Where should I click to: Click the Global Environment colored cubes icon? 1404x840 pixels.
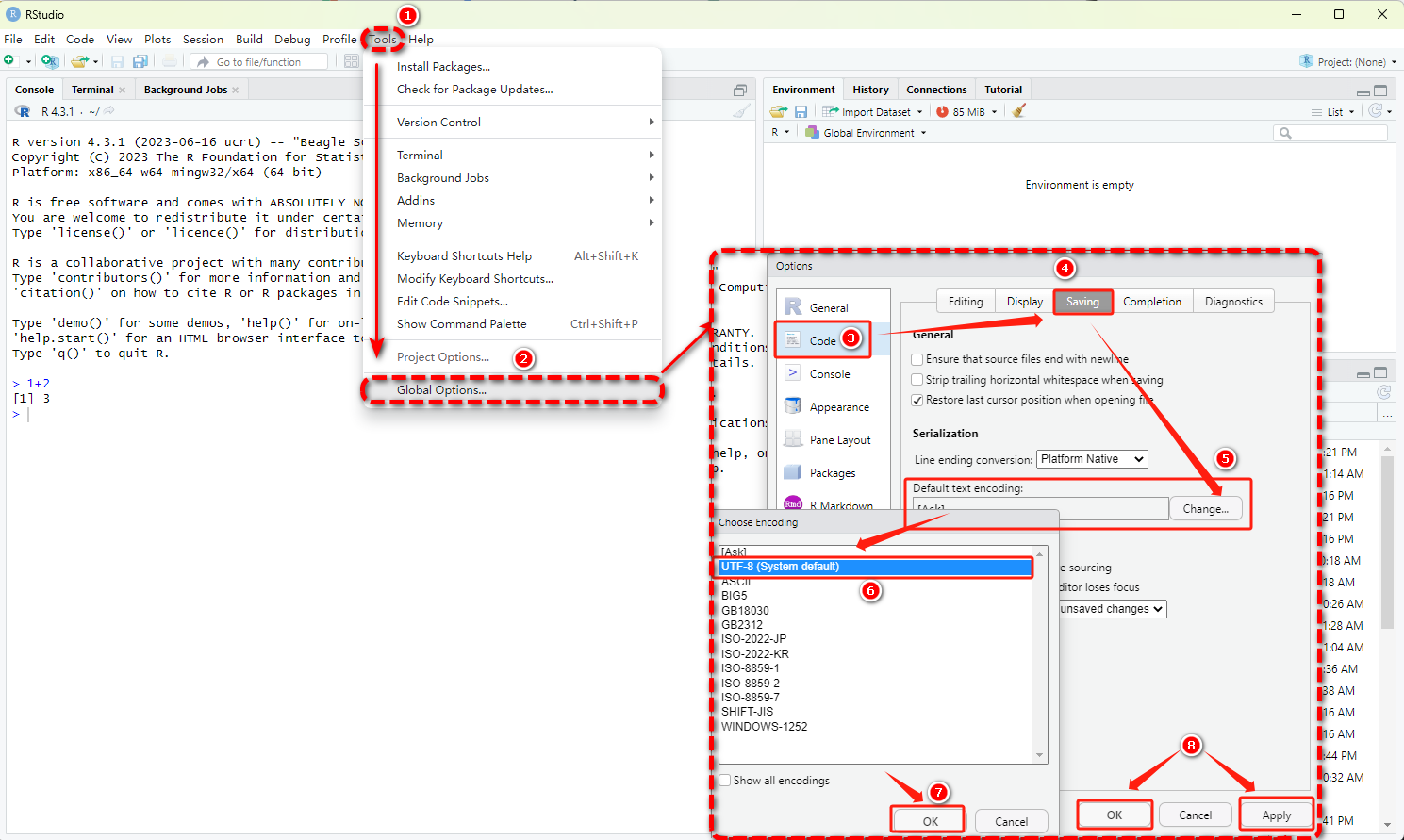812,133
